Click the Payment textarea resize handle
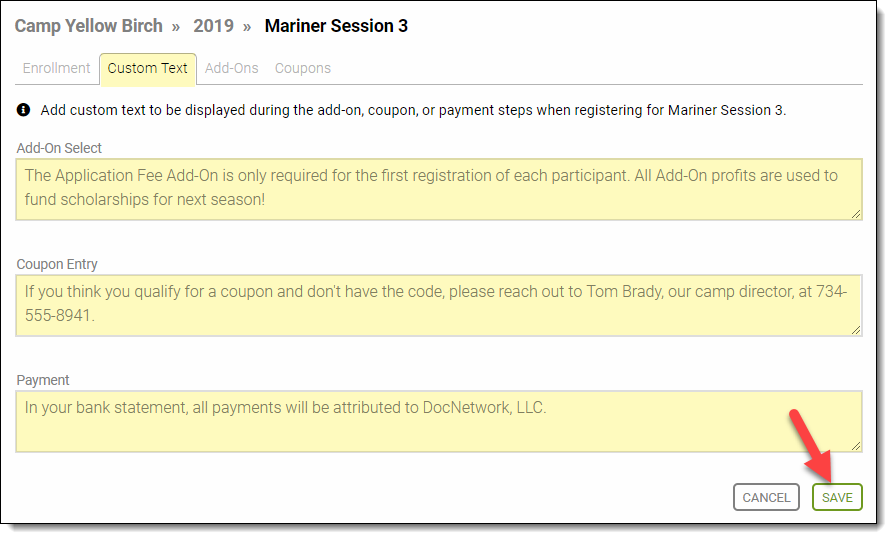The width and height of the screenshot is (892, 539). 856,446
